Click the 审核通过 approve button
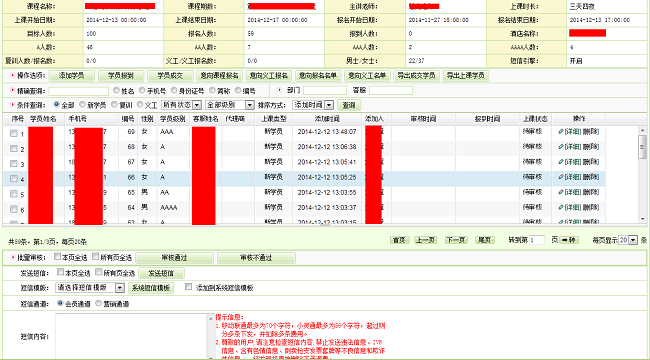650x360 pixels. click(x=175, y=258)
